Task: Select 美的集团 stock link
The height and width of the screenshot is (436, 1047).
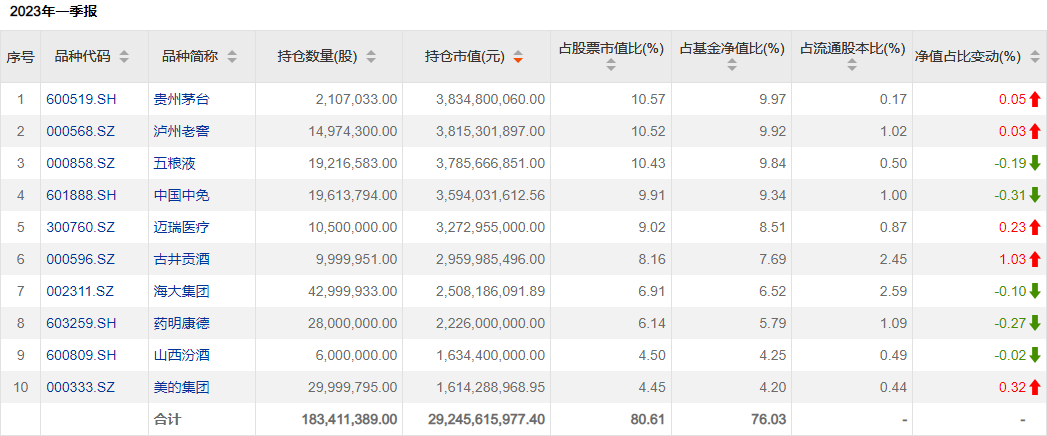Action: click(x=182, y=388)
